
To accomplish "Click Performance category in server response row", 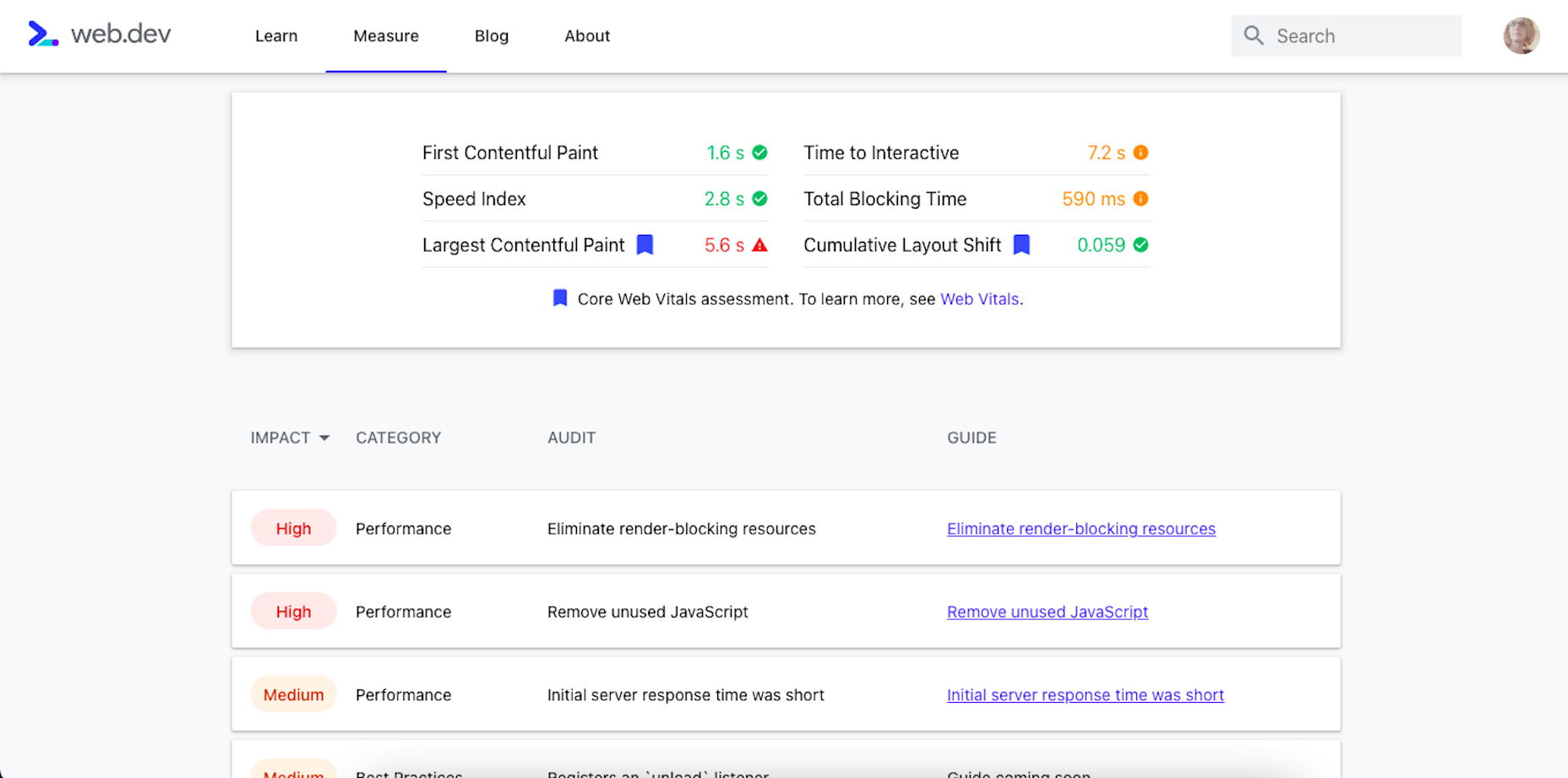I will coord(404,695).
